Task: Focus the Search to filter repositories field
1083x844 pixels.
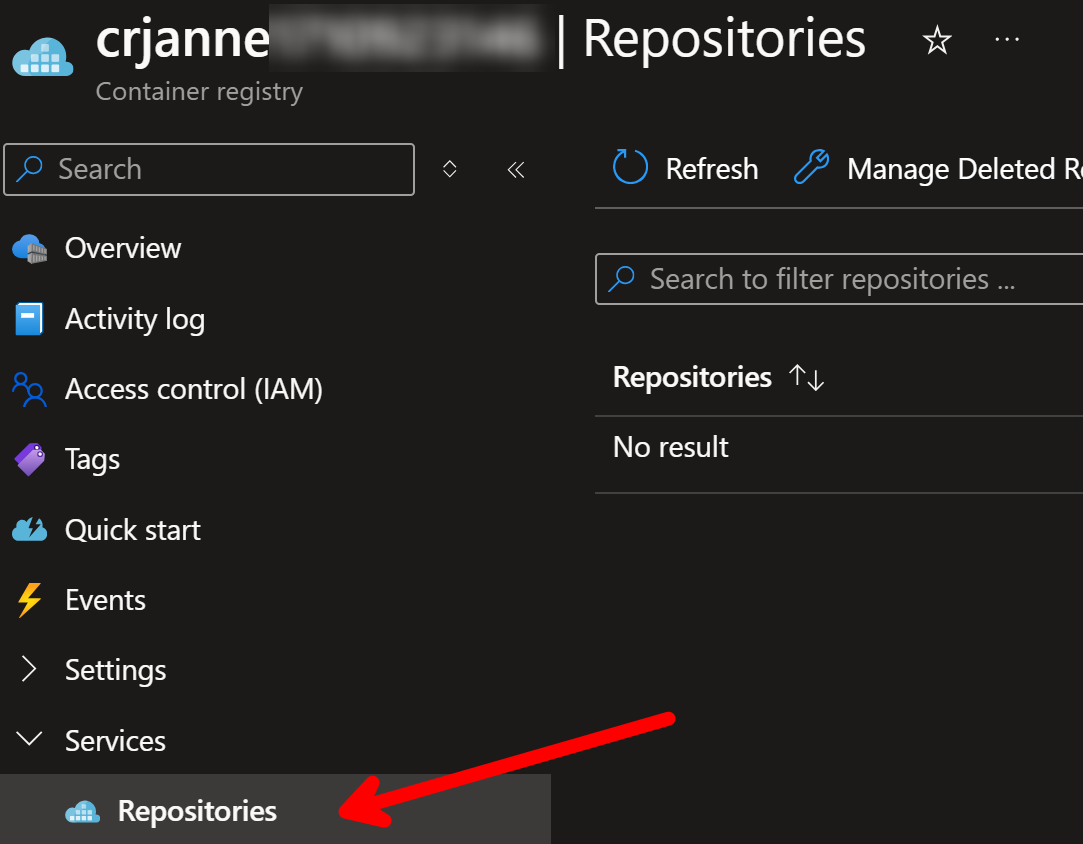Action: [839, 279]
